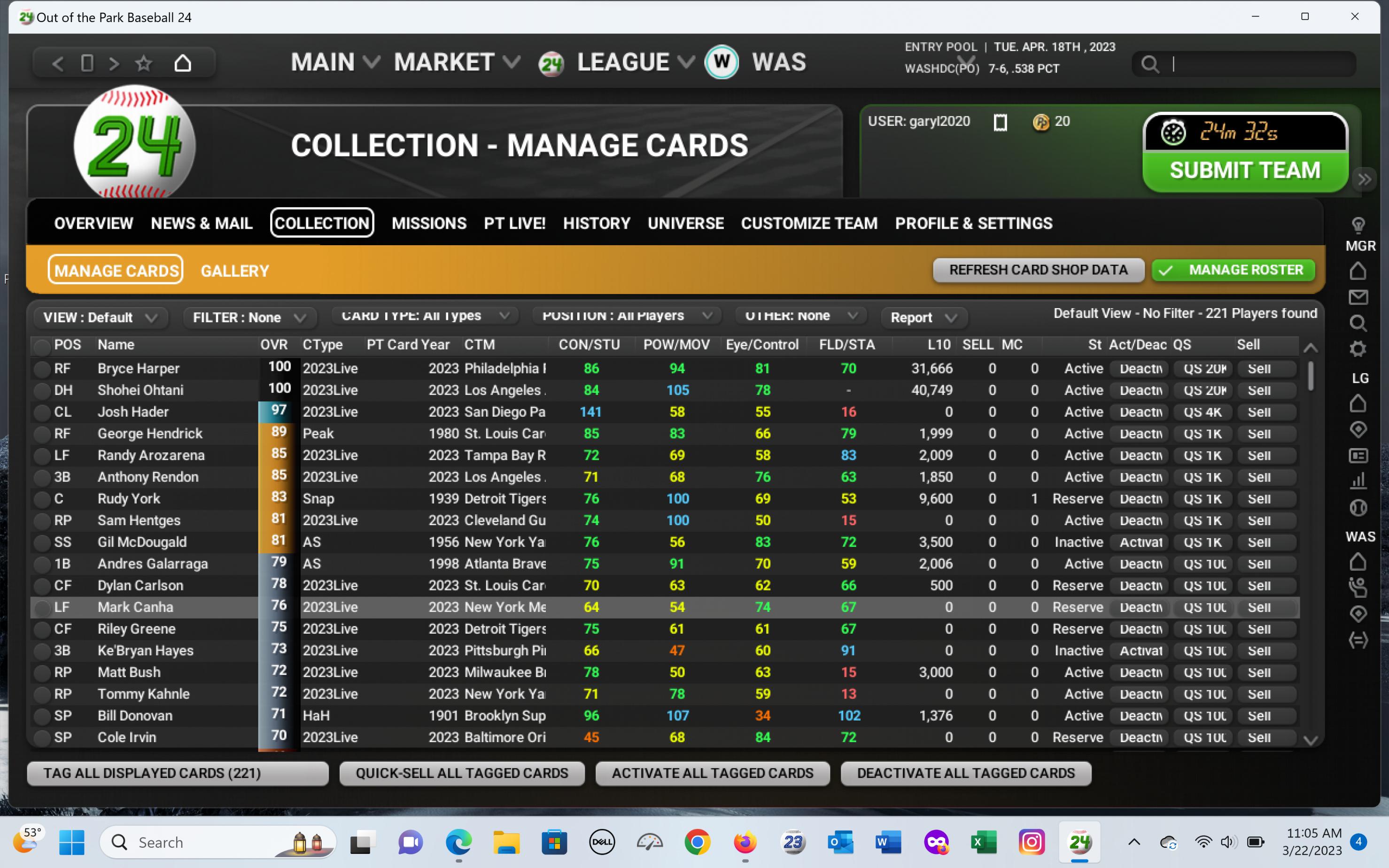This screenshot has width=1389, height=868.
Task: Click the lightbulb icon above MGR
Action: coord(1358,225)
